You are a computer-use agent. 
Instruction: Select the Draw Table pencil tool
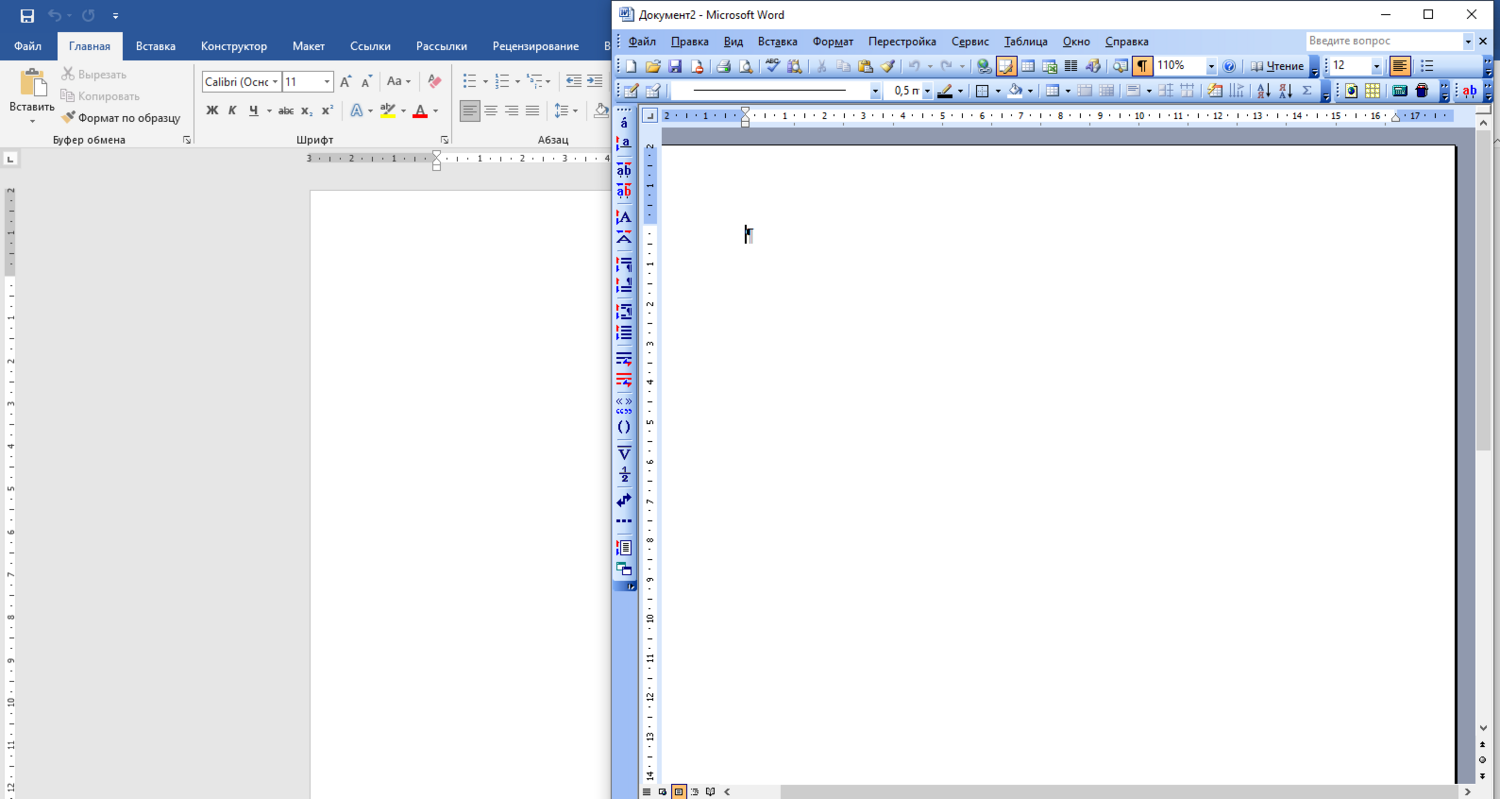pos(630,91)
